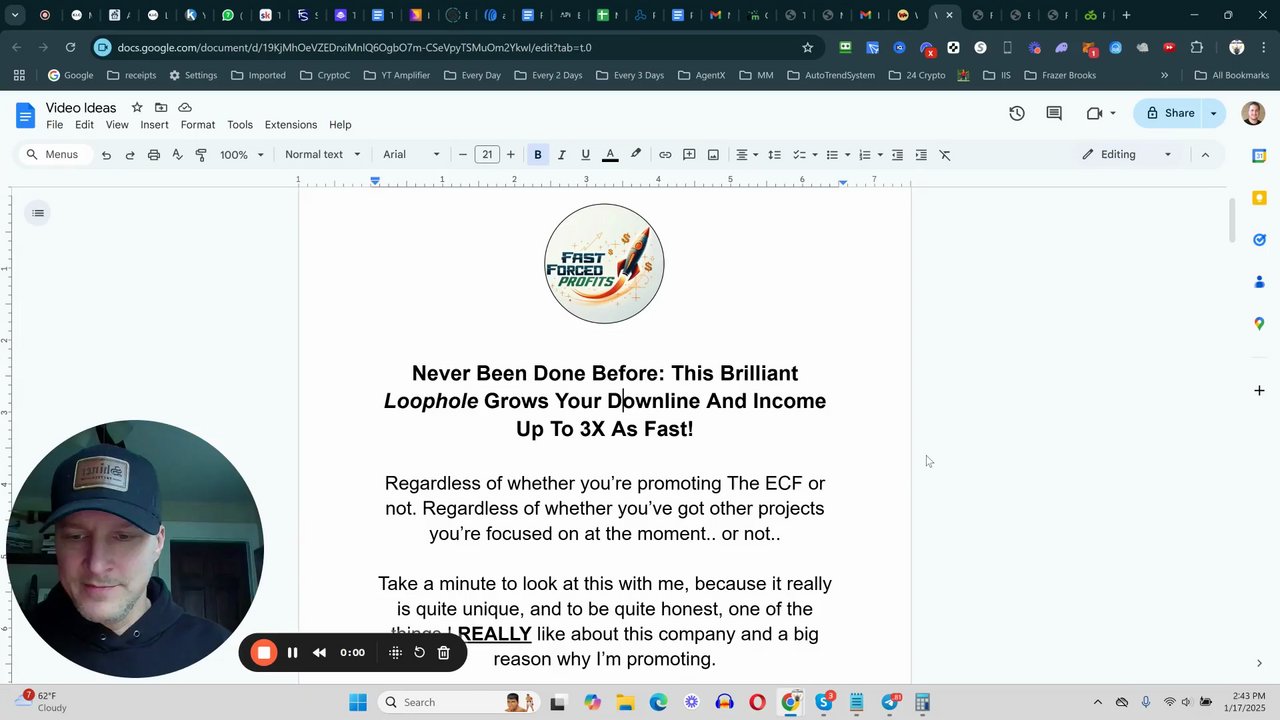Screen dimensions: 1280x720
Task: Show all comments in the document
Action: click(x=1054, y=114)
